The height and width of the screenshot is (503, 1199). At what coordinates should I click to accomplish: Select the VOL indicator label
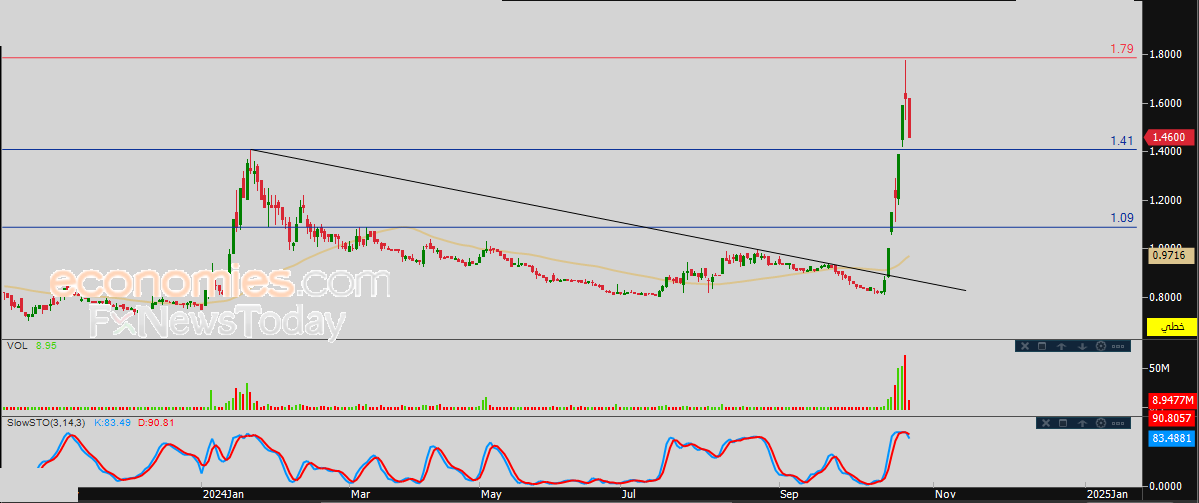[x=17, y=346]
